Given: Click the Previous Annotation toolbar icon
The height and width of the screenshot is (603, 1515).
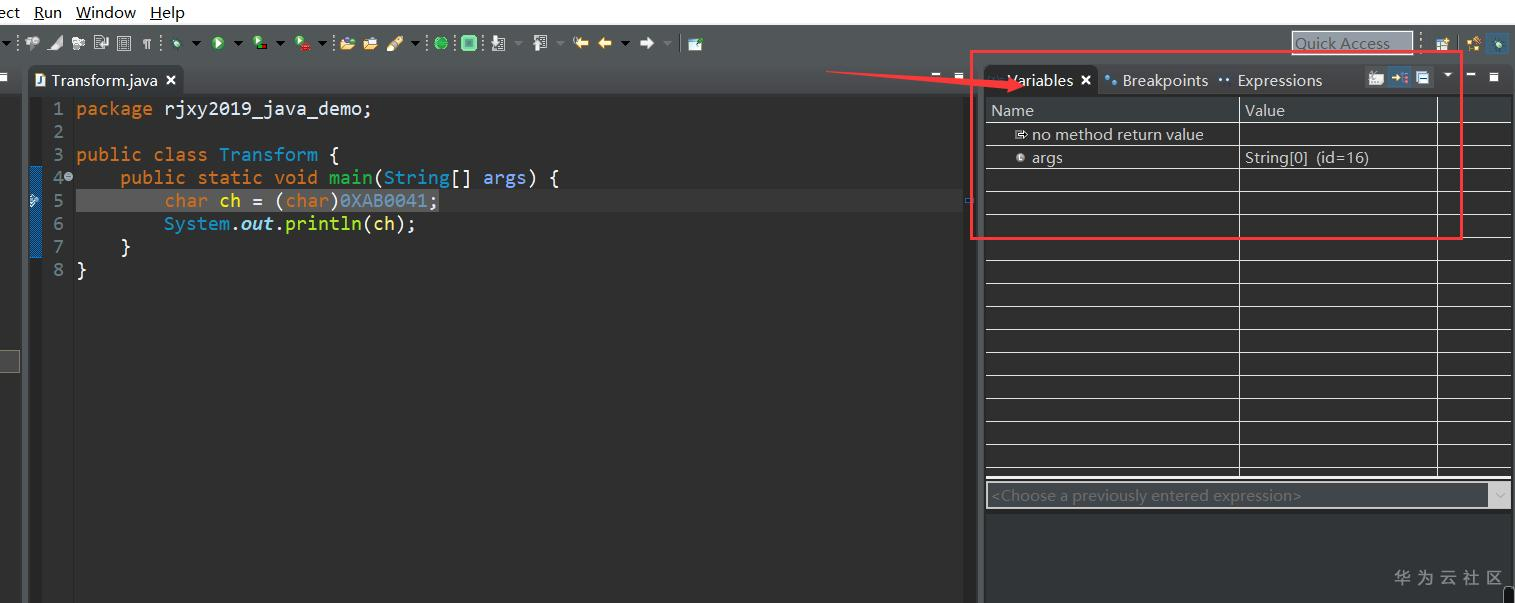Looking at the screenshot, I should [x=538, y=43].
